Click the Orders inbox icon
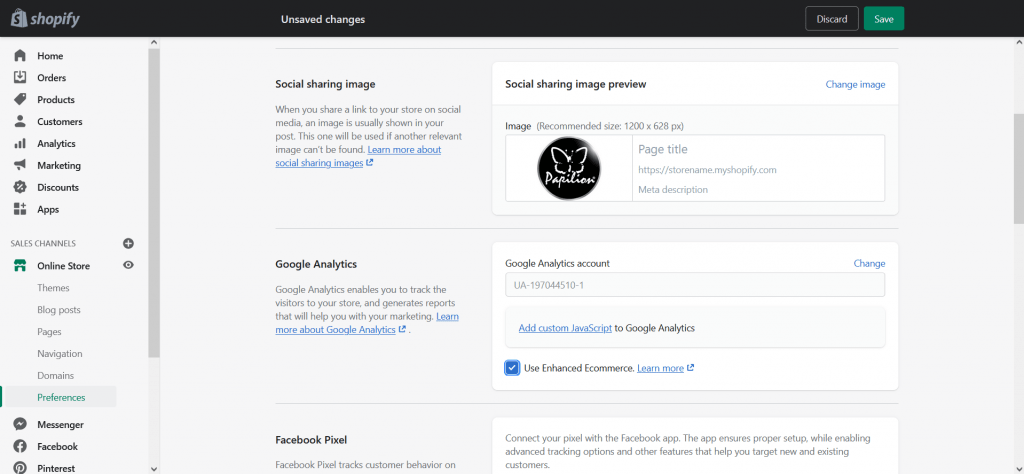The height and width of the screenshot is (474, 1024). click(x=20, y=77)
